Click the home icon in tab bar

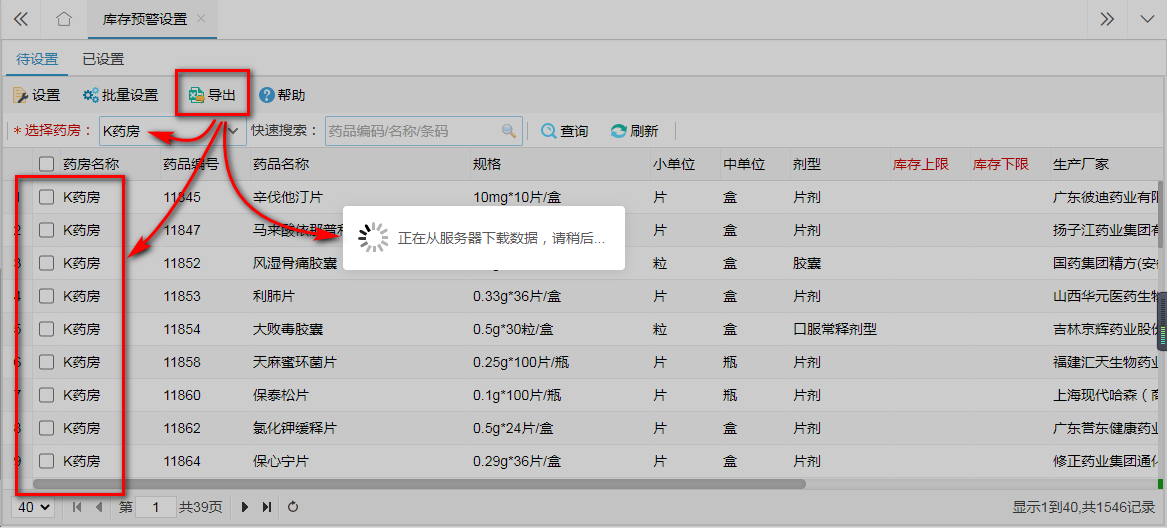[x=64, y=19]
